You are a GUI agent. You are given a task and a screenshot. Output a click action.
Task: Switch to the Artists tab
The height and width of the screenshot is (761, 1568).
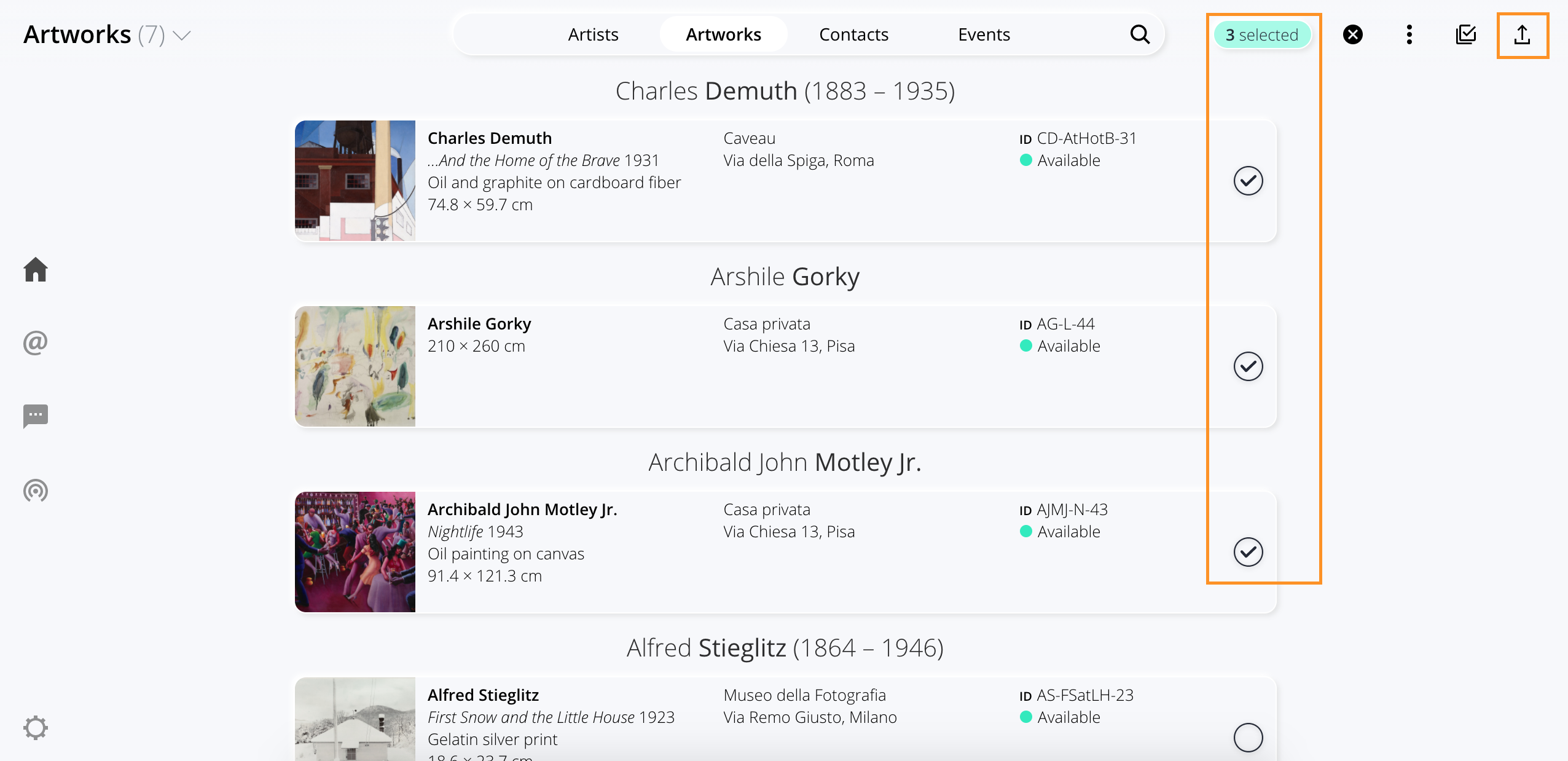click(x=593, y=34)
